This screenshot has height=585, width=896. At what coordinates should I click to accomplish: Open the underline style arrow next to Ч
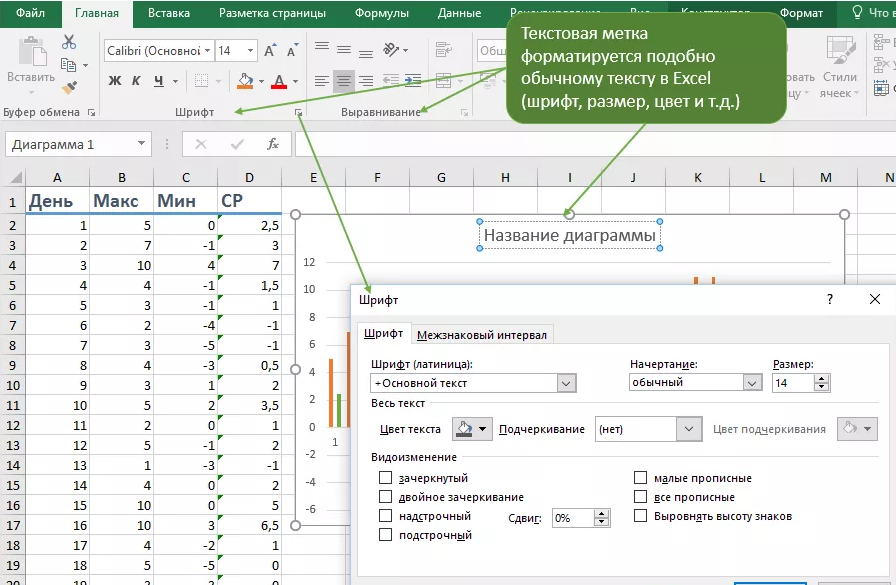tap(175, 81)
